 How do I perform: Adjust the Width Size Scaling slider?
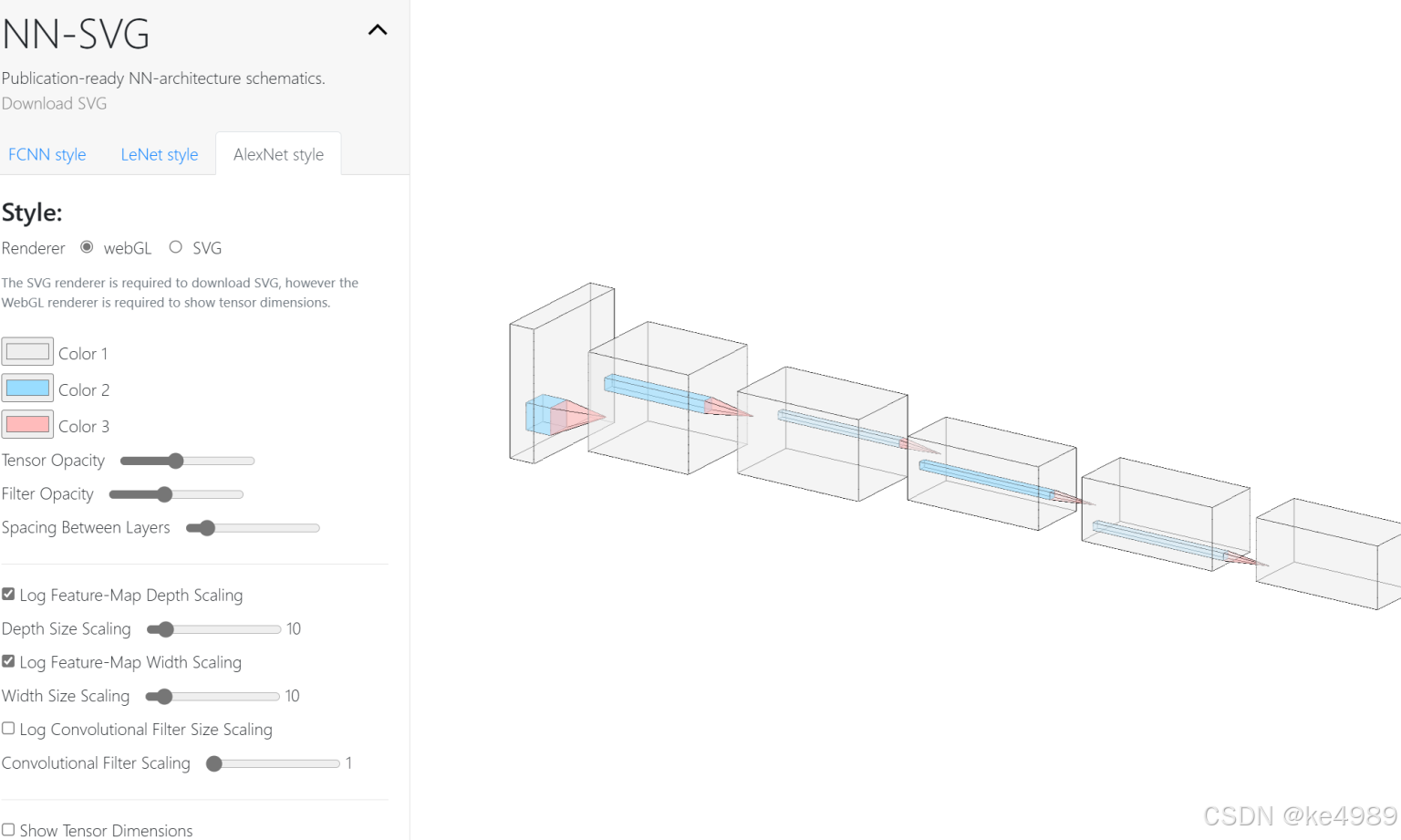213,697
